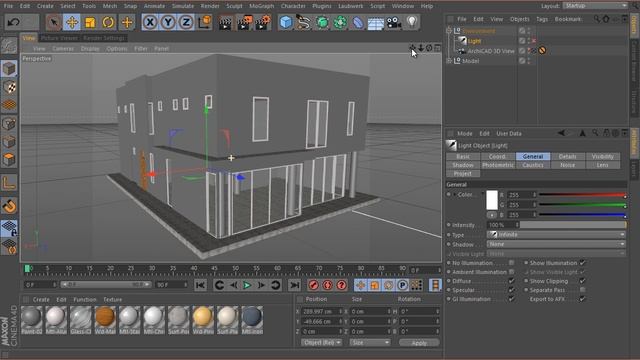Add a light bulb object
This screenshot has height=360, width=640.
click(x=412, y=22)
